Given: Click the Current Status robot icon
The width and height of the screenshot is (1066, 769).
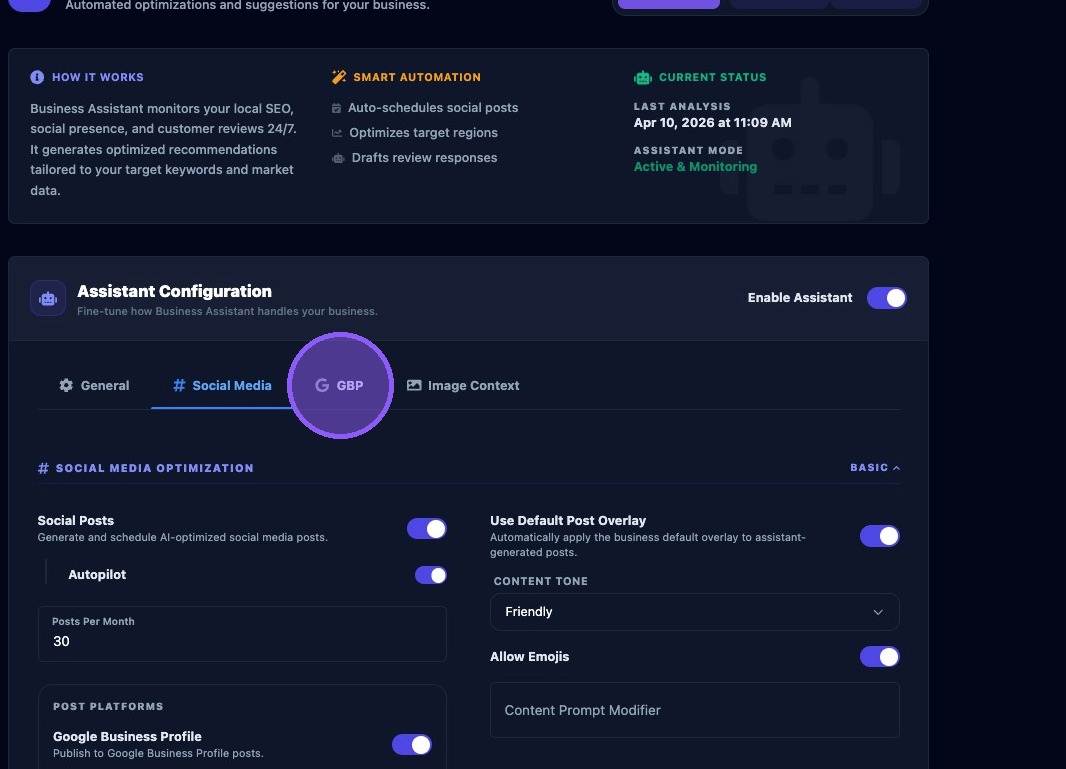Looking at the screenshot, I should coord(642,78).
